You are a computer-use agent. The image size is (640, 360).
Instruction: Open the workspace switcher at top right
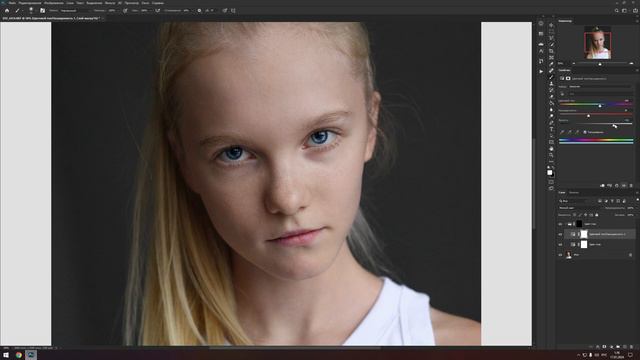[x=624, y=11]
